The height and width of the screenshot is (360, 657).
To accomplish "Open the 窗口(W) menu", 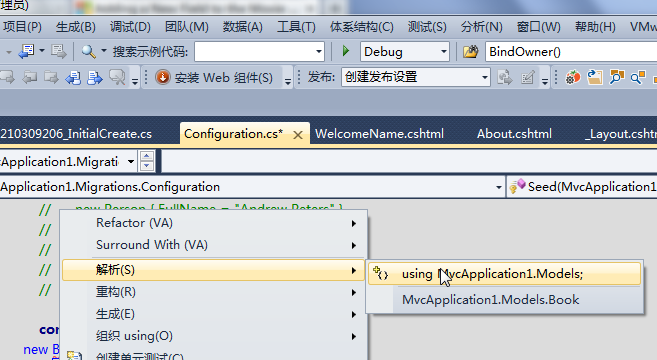I will point(539,27).
